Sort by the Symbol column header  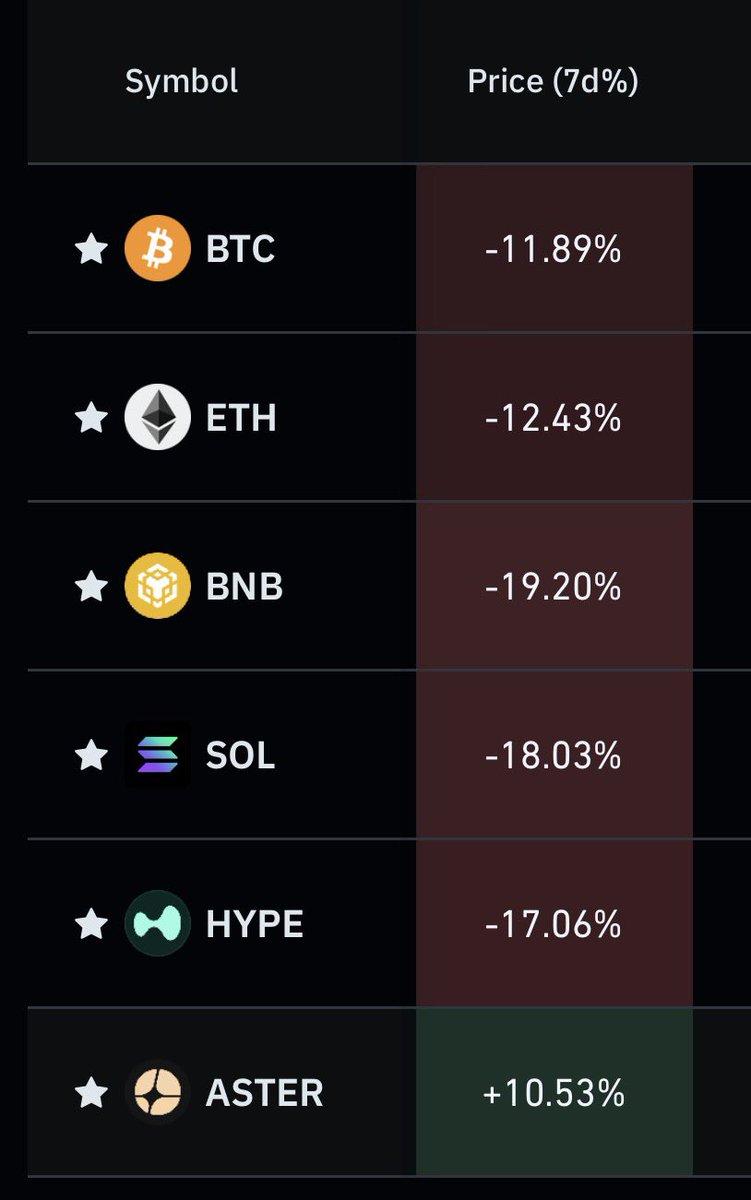(181, 81)
